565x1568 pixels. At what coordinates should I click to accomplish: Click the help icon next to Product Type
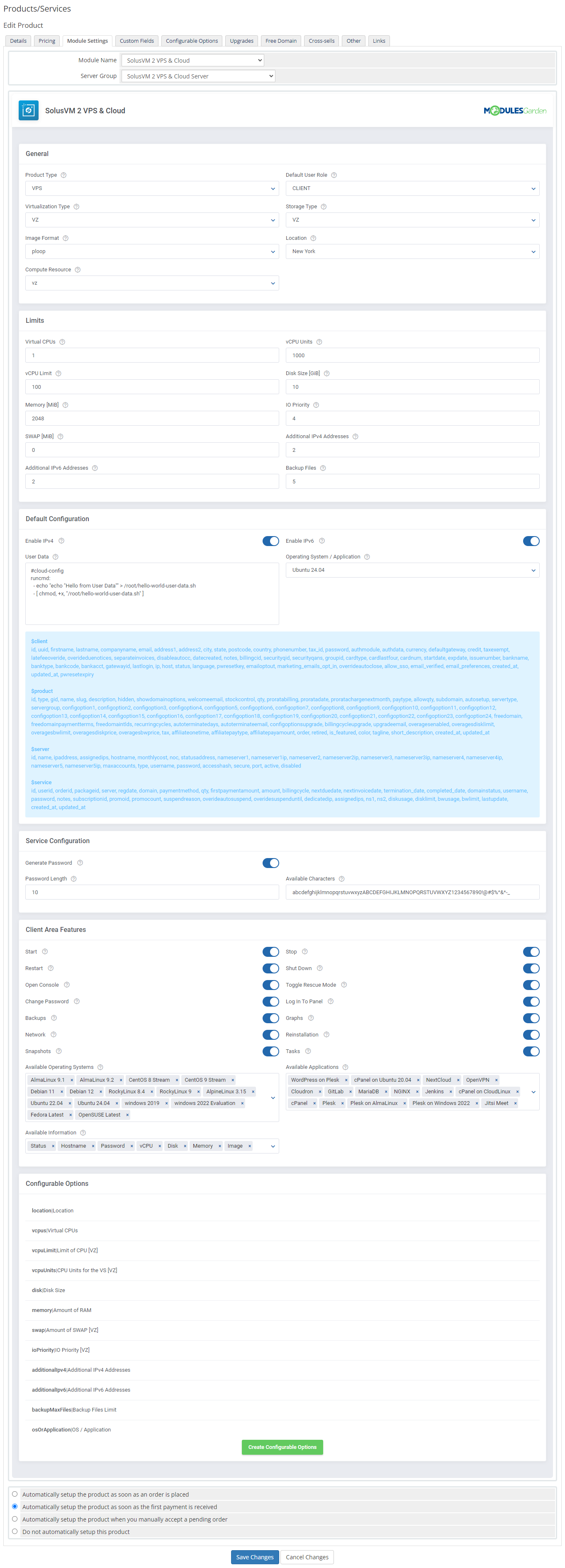click(63, 175)
